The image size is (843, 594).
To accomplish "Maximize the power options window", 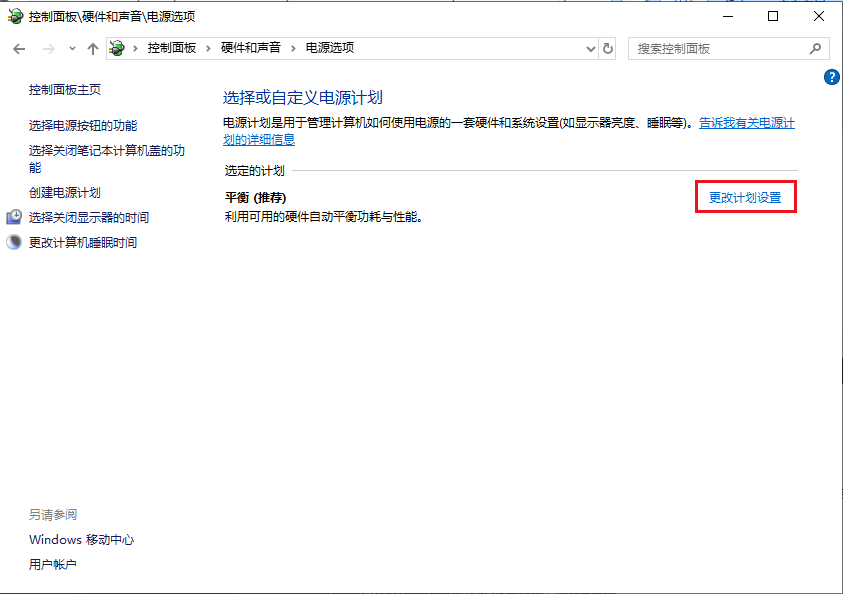I will point(773,16).
